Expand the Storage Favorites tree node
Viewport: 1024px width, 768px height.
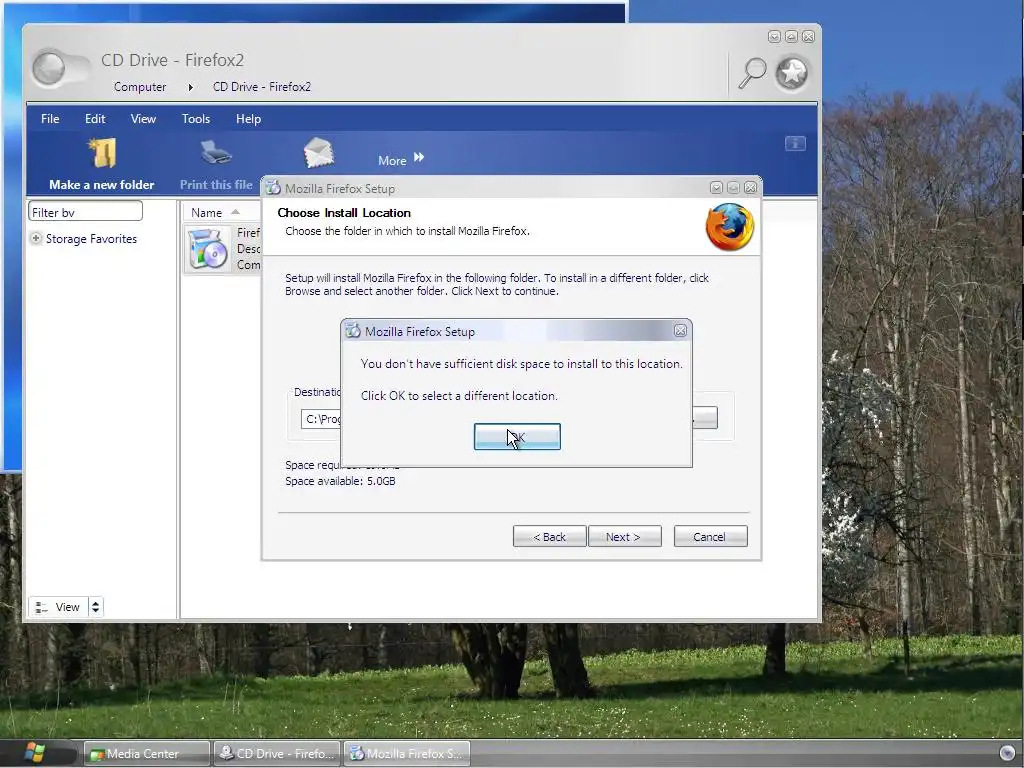(36, 238)
